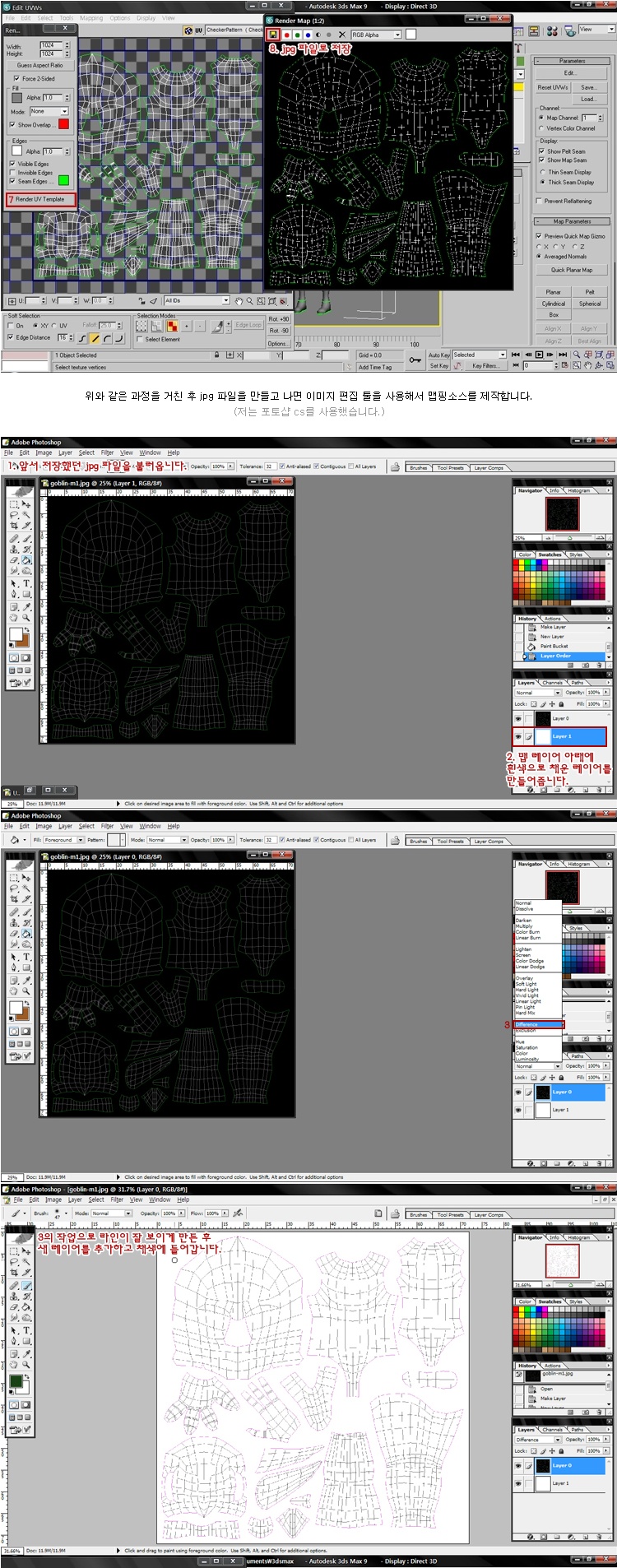617x1568 pixels.
Task: Open Selected dropdown next to Auto Key
Action: click(x=479, y=355)
